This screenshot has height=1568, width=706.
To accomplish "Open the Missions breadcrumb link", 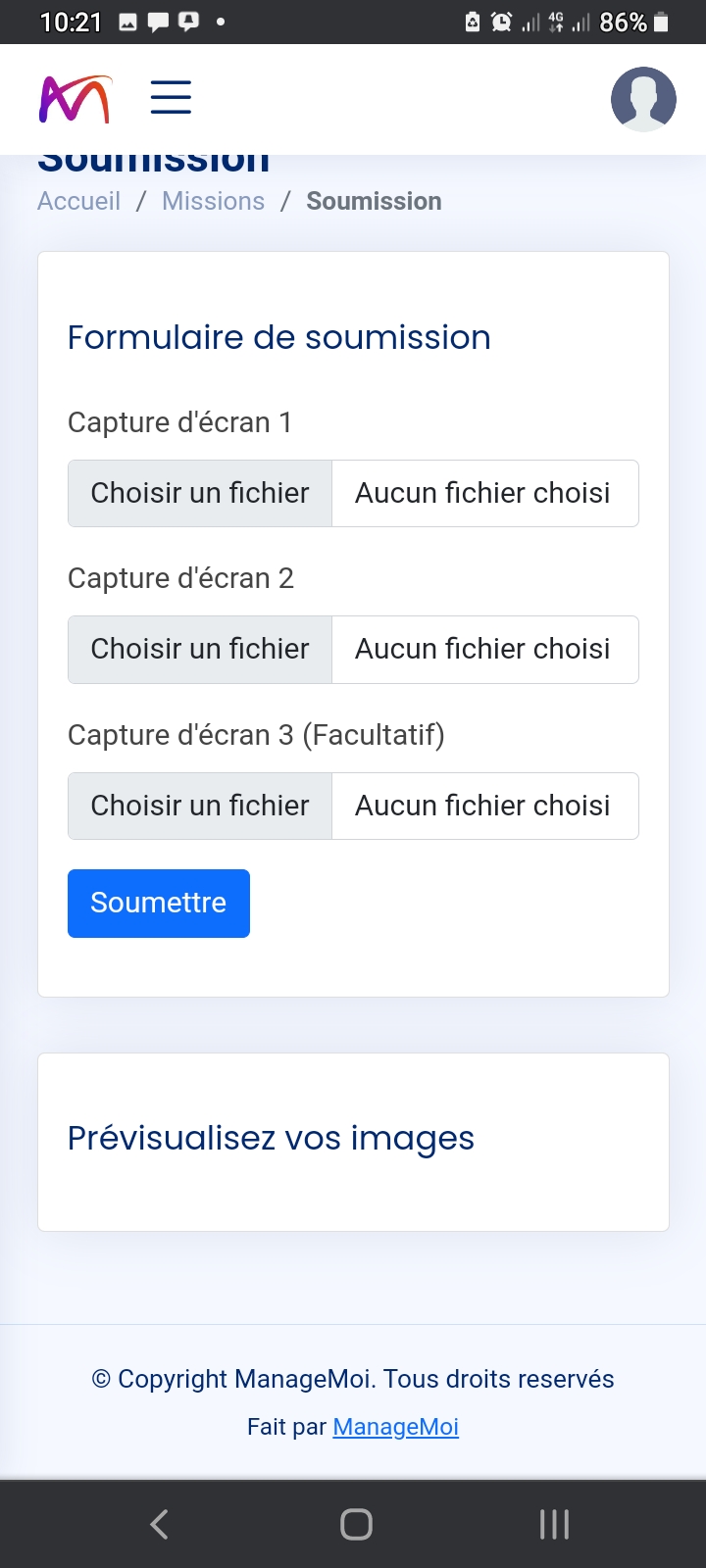I will pyautogui.click(x=213, y=201).
